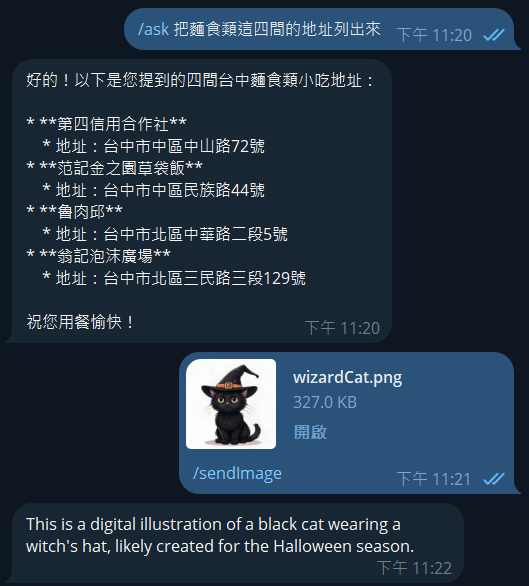Click the address 台中市中區民族路44號

tap(184, 190)
